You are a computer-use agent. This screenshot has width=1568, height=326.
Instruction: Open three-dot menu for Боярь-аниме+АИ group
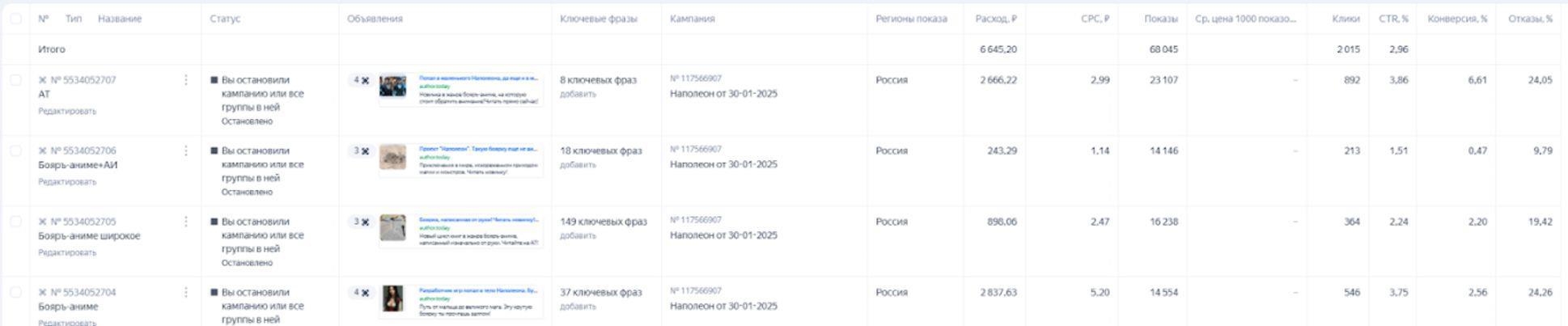tap(186, 150)
